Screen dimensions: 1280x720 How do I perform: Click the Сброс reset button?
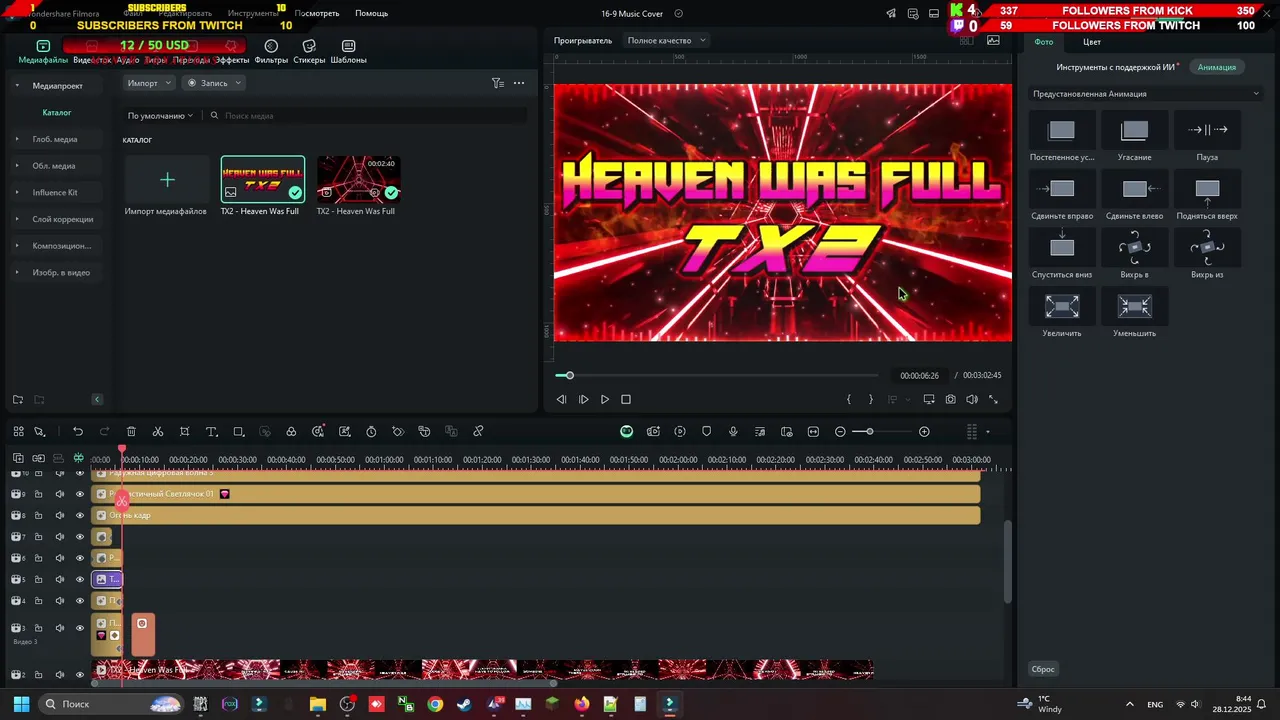[1043, 669]
